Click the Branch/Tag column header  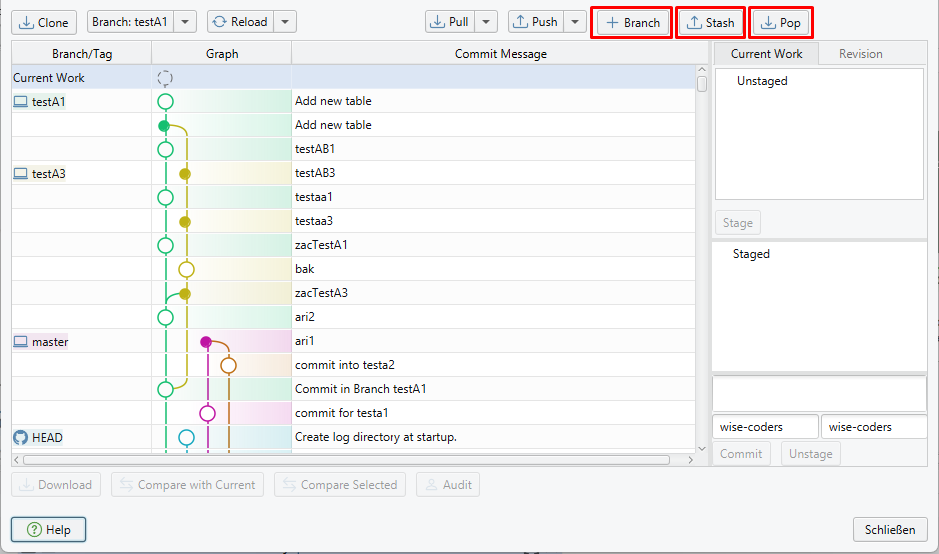[x=81, y=54]
